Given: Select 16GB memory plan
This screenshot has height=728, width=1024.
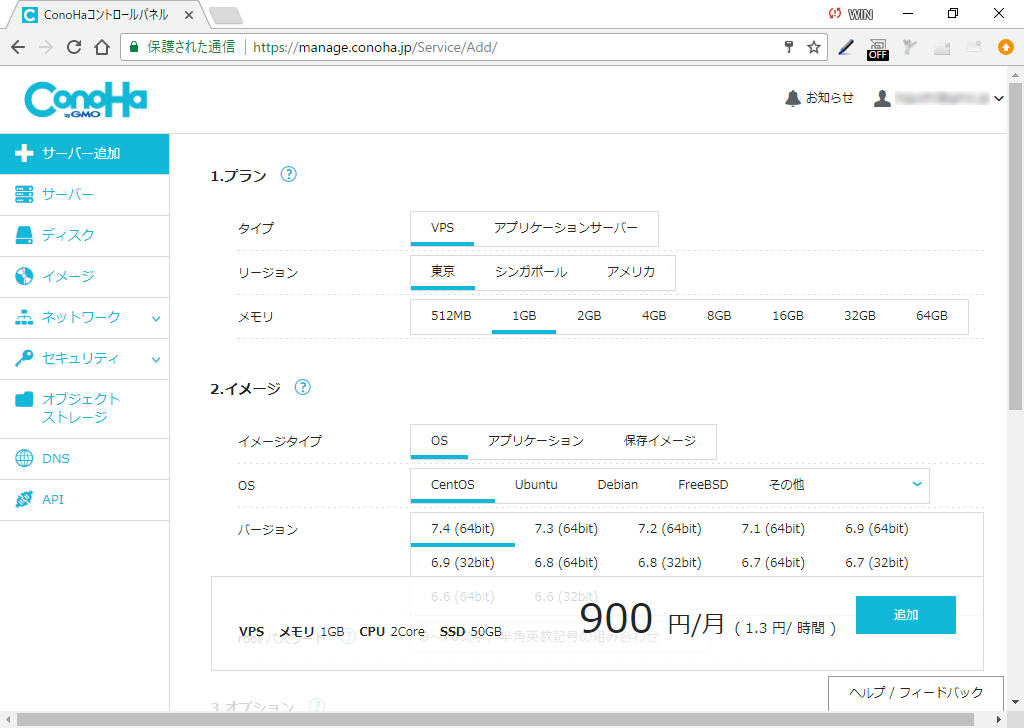Looking at the screenshot, I should click(x=788, y=316).
